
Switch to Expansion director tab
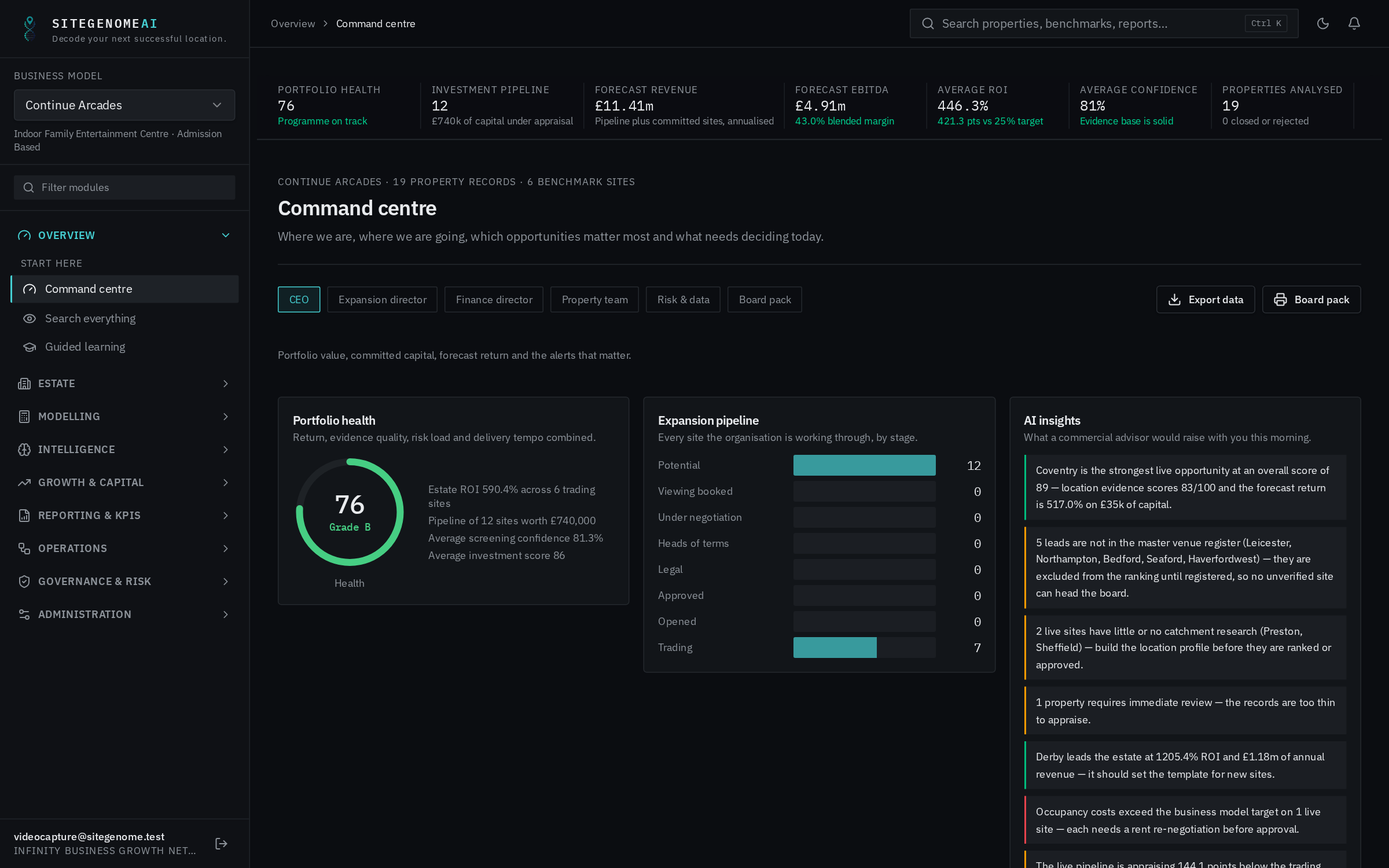point(382,300)
